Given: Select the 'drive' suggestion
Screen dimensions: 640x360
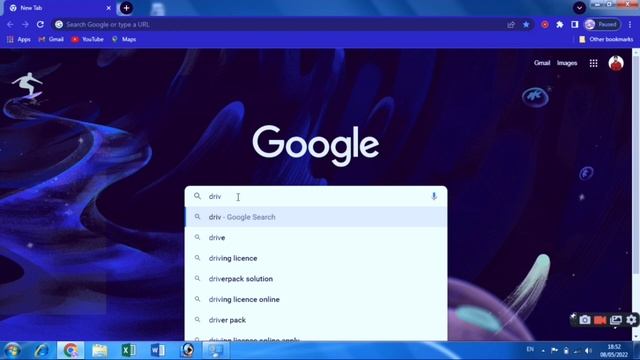Looking at the screenshot, I should [x=316, y=238].
